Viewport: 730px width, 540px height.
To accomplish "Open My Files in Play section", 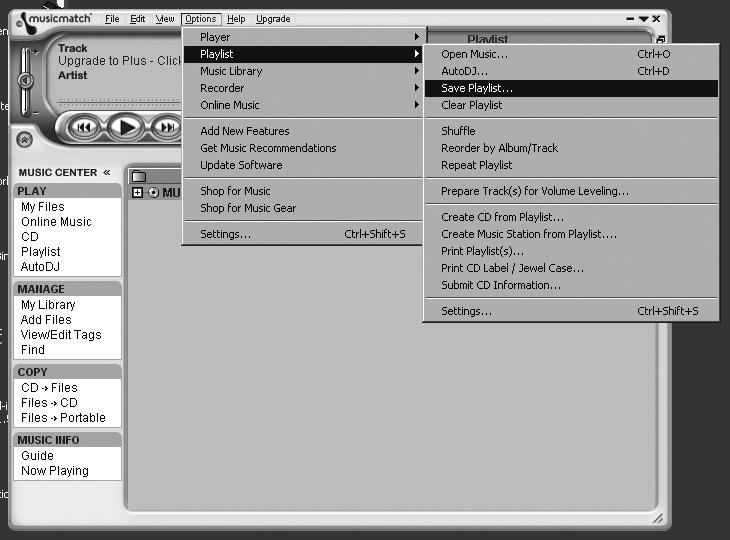I will (43, 207).
